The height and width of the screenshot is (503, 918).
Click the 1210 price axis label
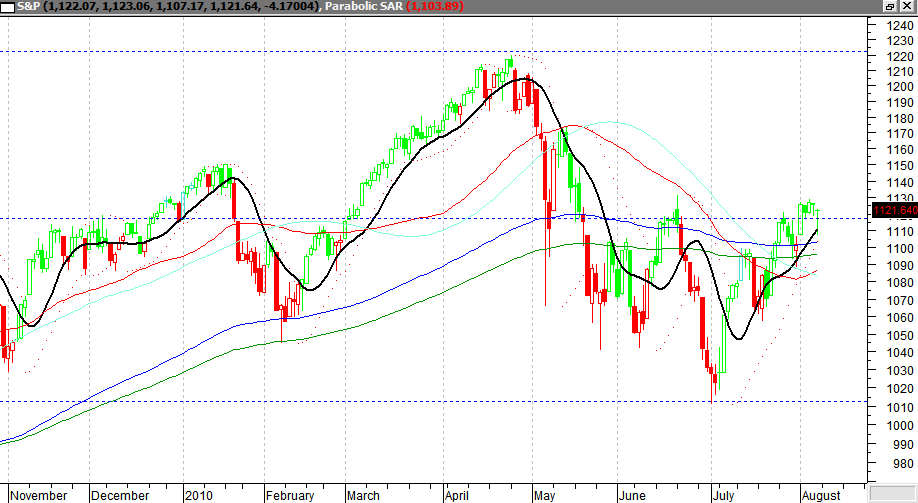coord(900,71)
